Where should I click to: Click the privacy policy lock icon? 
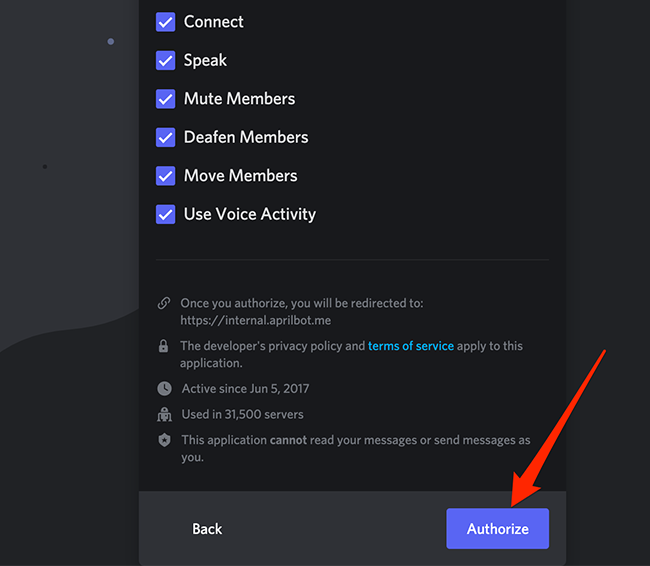pyautogui.click(x=164, y=346)
